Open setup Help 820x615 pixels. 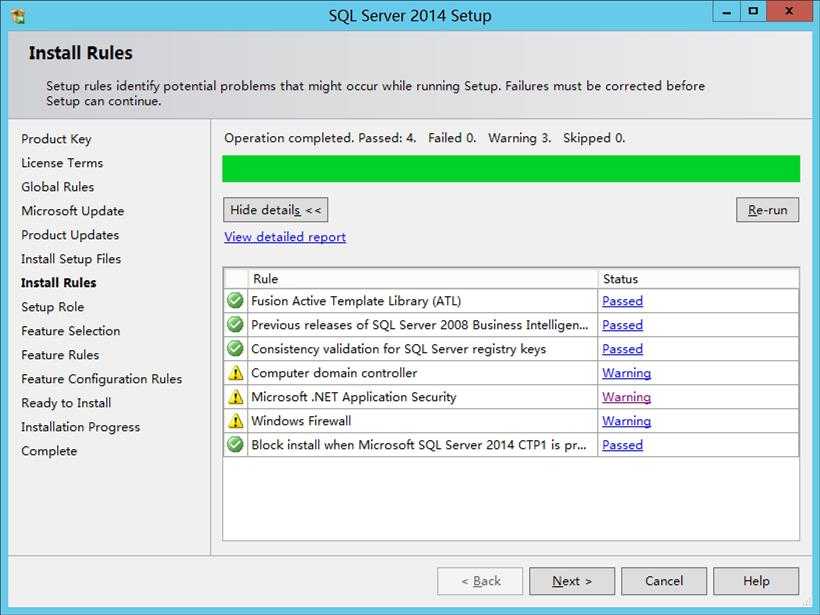click(756, 581)
